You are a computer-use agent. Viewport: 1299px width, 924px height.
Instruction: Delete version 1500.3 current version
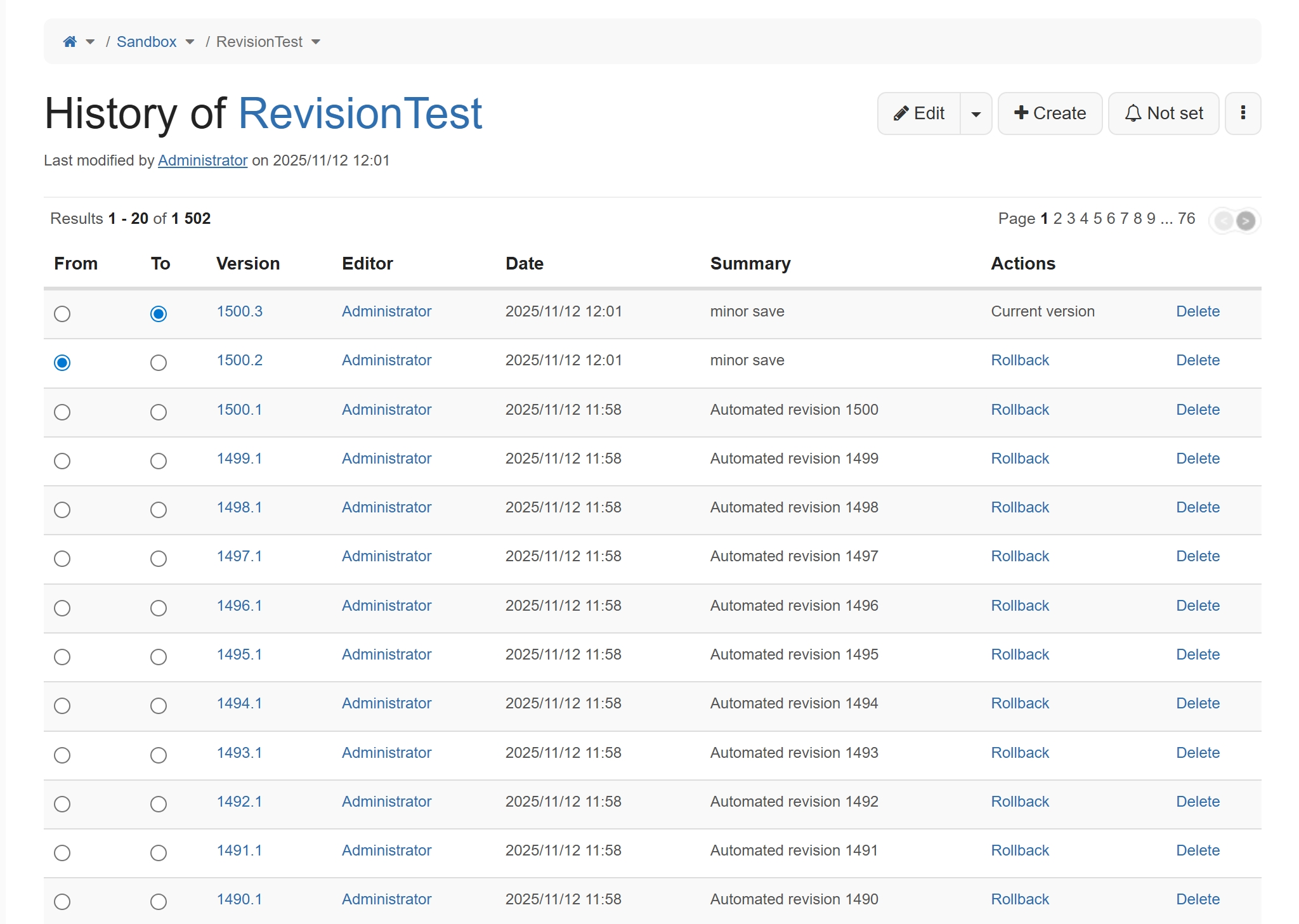point(1198,311)
